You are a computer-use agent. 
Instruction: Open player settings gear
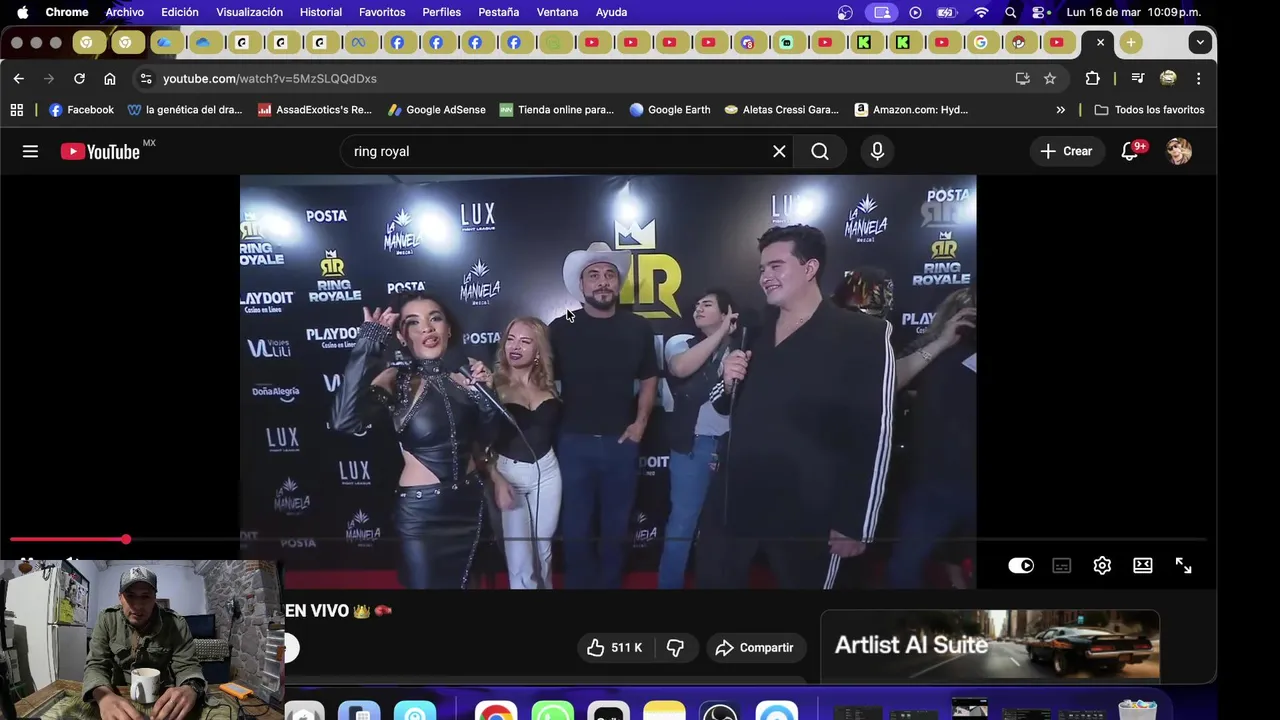pos(1102,565)
